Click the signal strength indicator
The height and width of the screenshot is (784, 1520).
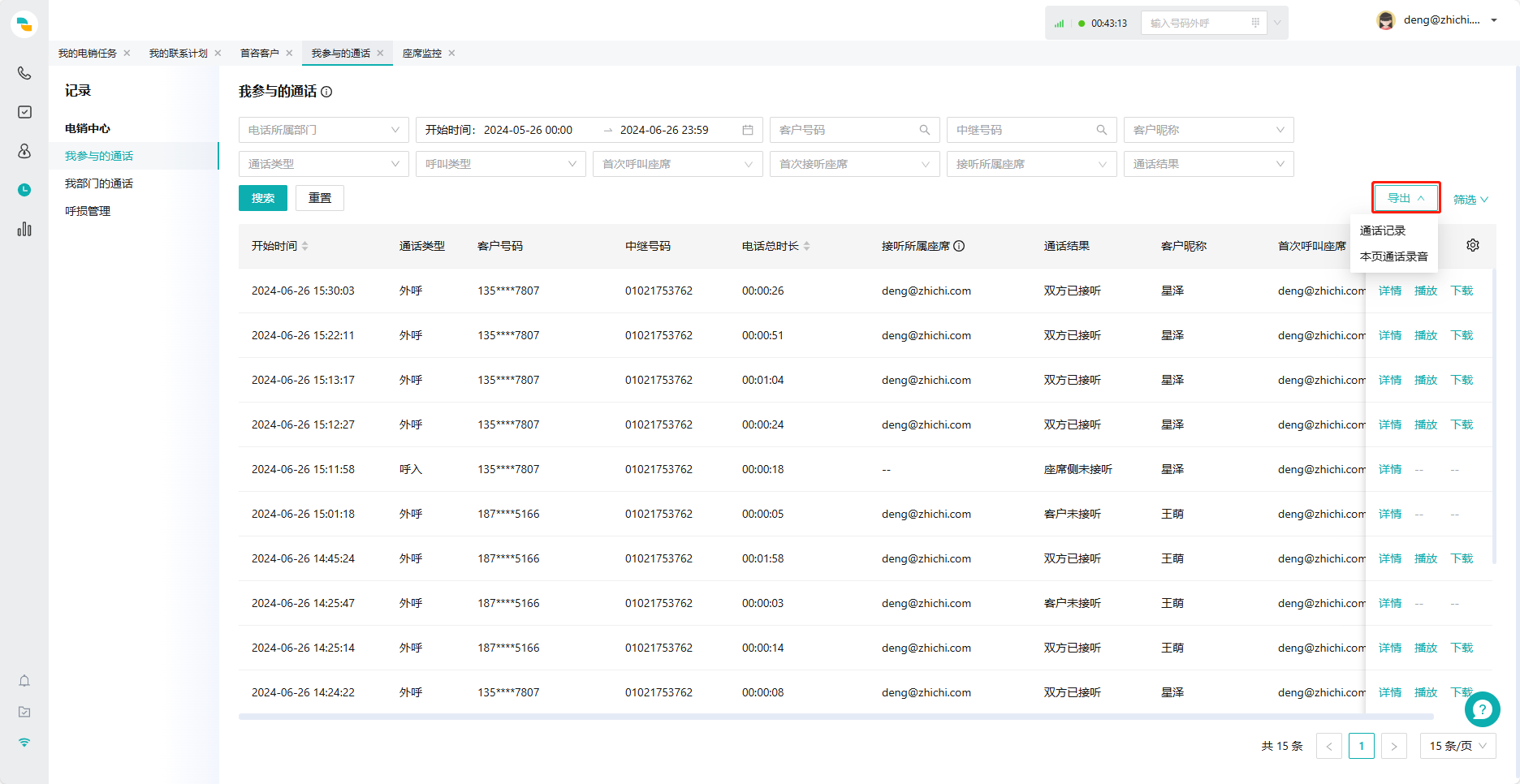click(x=1059, y=24)
